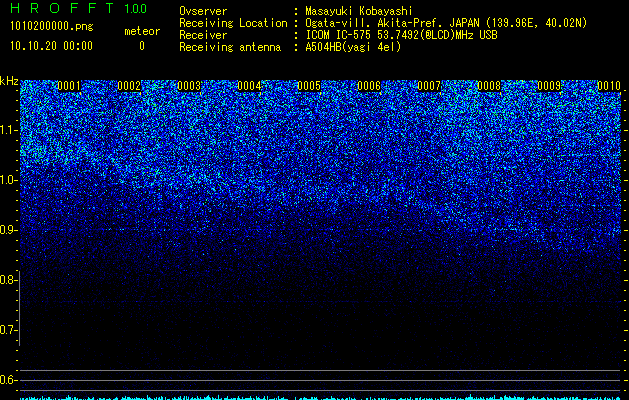Click the meteor count value 0
This screenshot has height=400, width=629.
pos(142,46)
